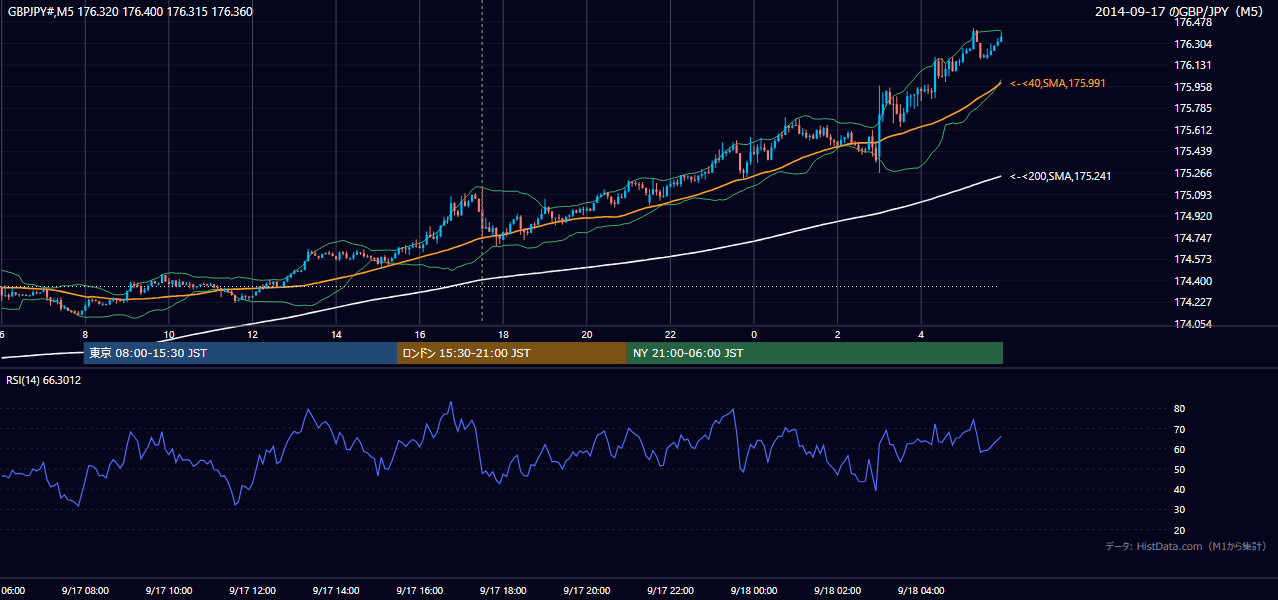1278x600 pixels.
Task: Click hour marker 12 under the price chart
Action: 252,335
